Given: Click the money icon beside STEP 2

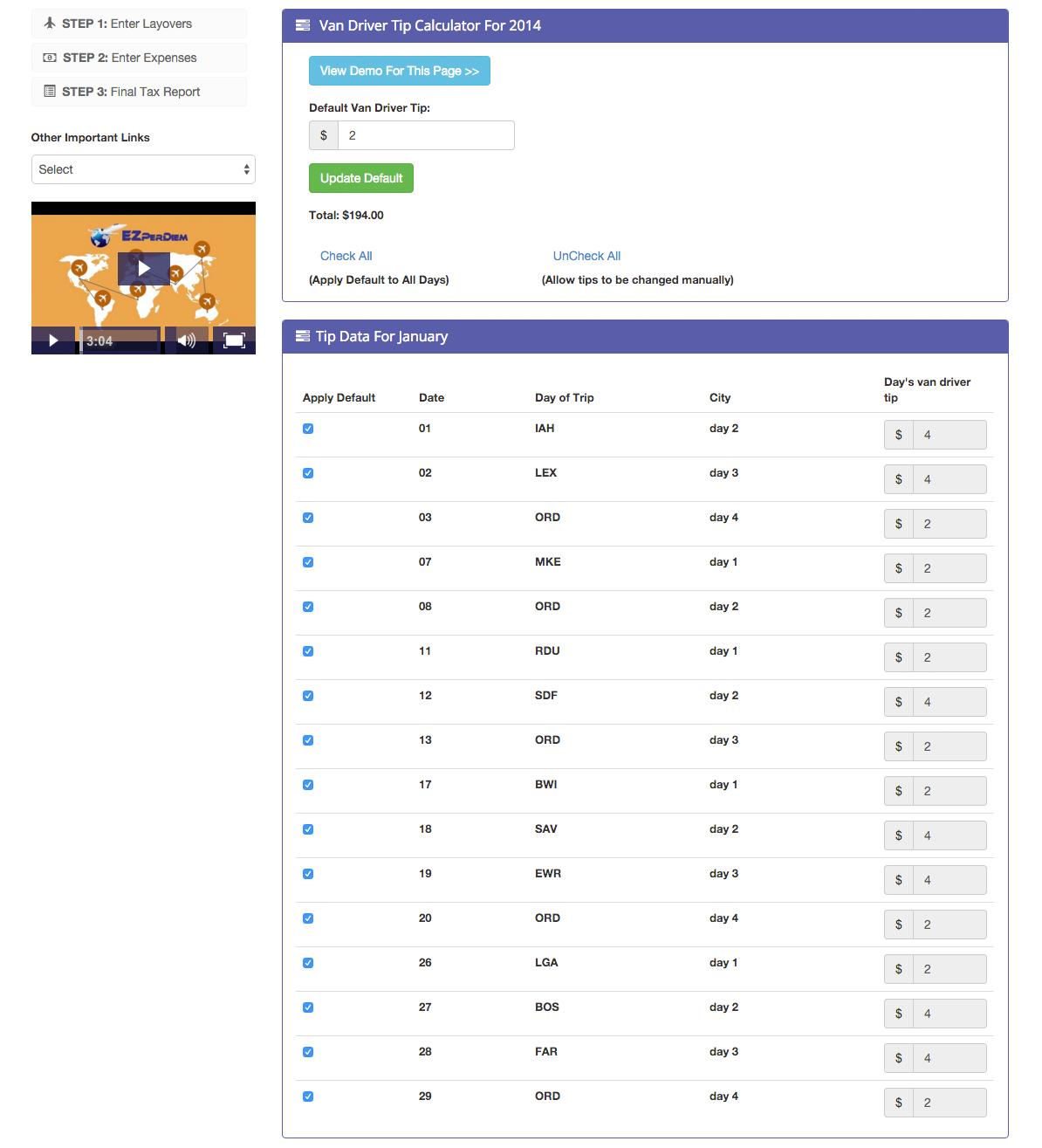Looking at the screenshot, I should click(x=50, y=58).
